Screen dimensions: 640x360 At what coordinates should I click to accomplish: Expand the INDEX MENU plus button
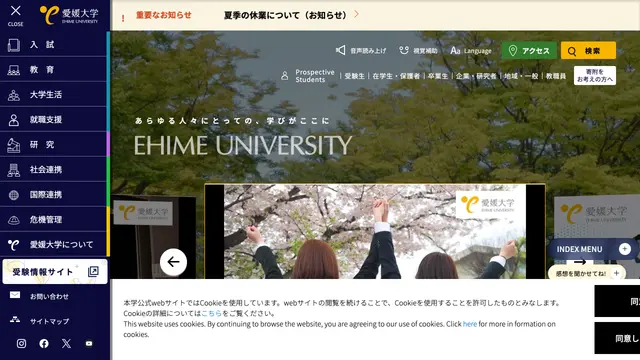pos(624,249)
